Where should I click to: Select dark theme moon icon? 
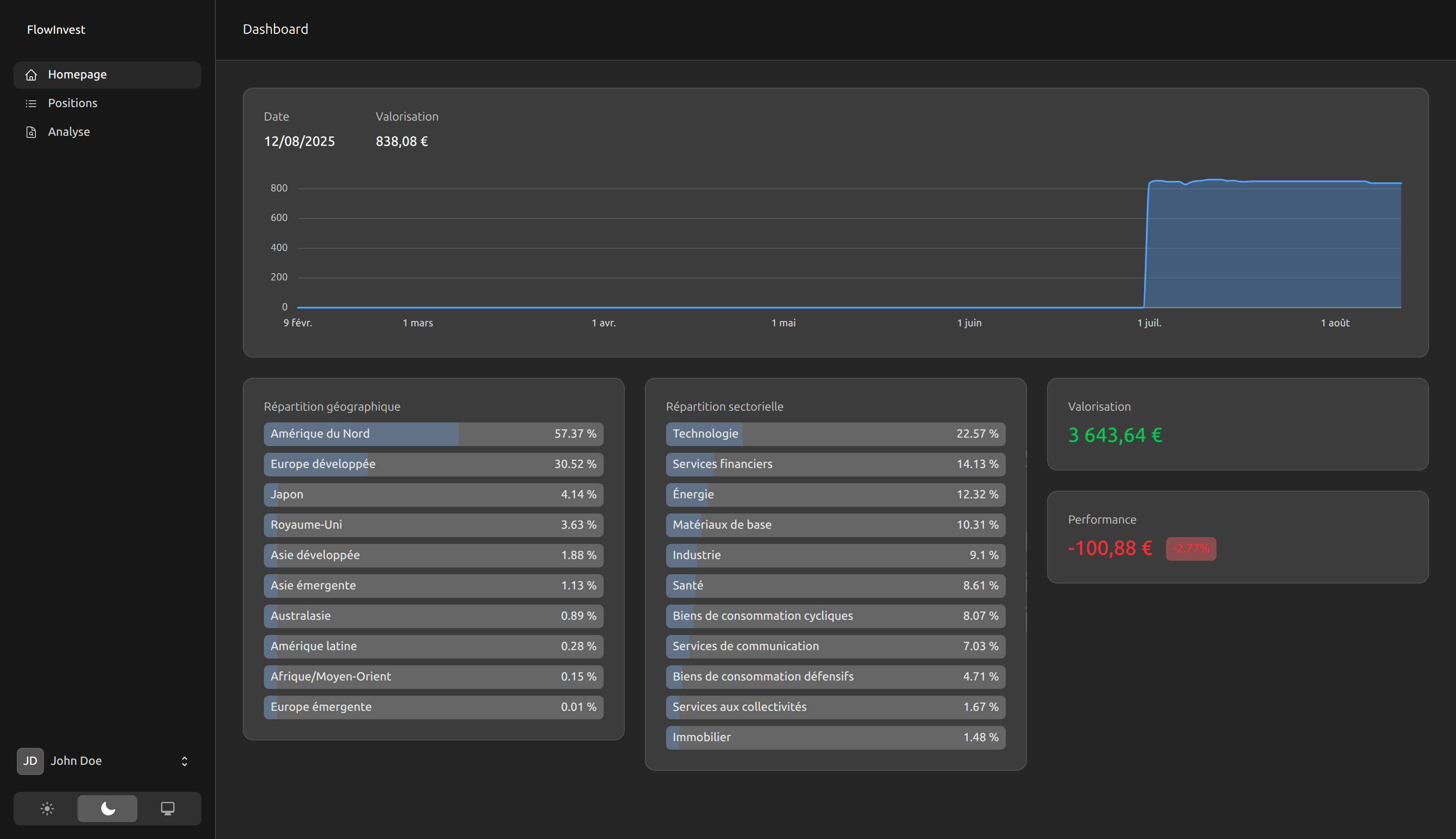click(107, 809)
